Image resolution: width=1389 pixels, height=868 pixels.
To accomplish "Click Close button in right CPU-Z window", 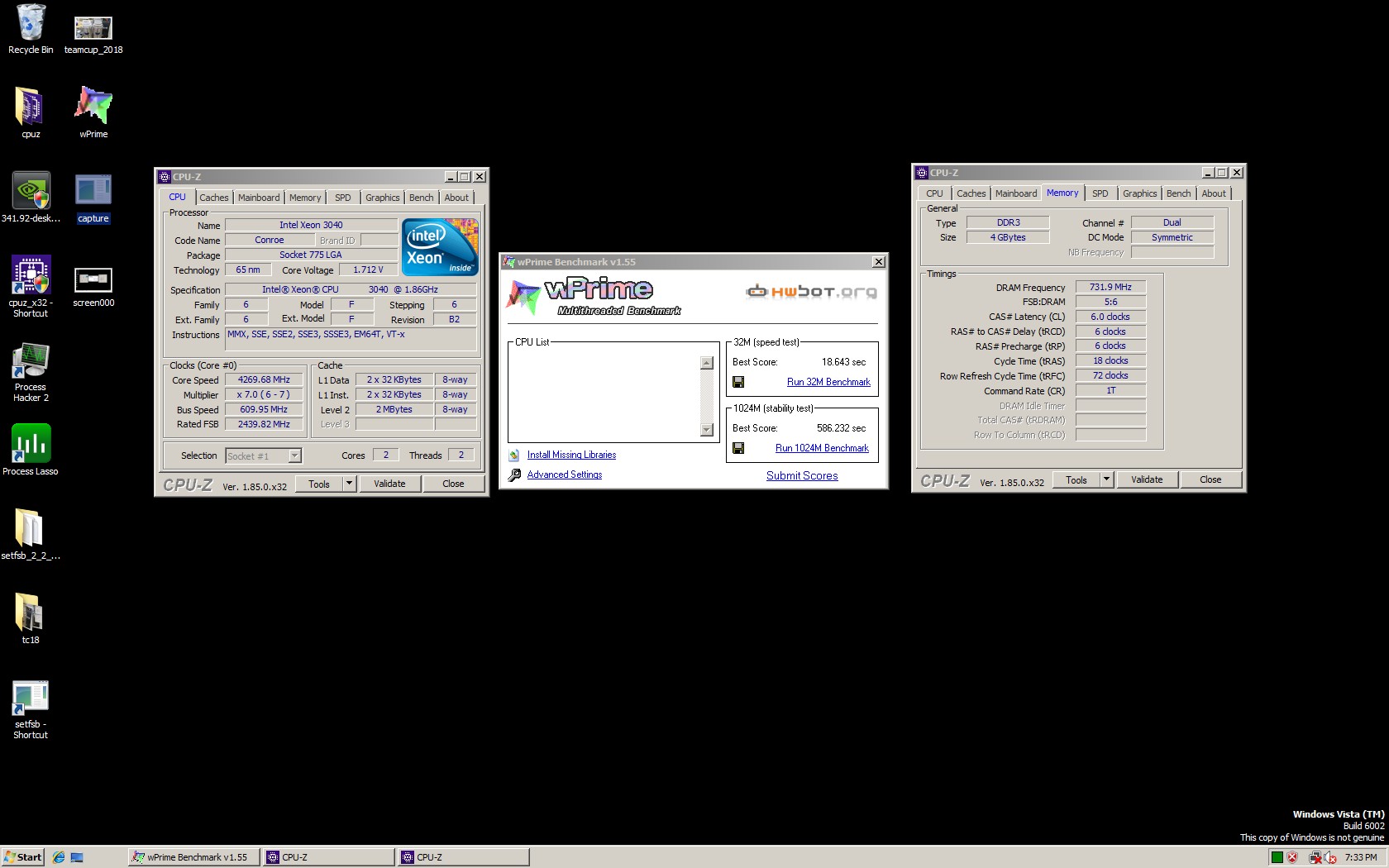I will (x=1210, y=479).
